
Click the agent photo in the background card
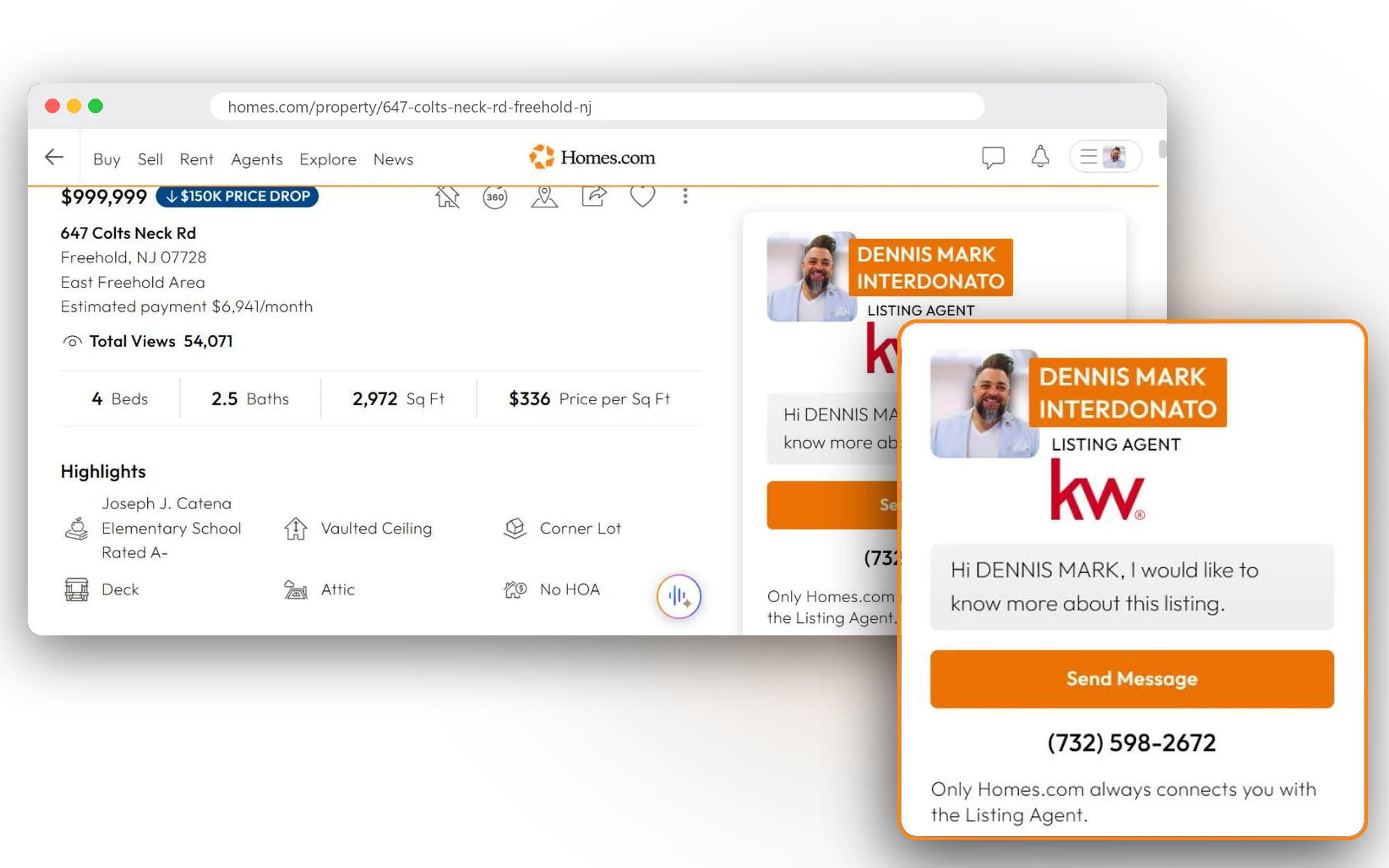coord(811,276)
